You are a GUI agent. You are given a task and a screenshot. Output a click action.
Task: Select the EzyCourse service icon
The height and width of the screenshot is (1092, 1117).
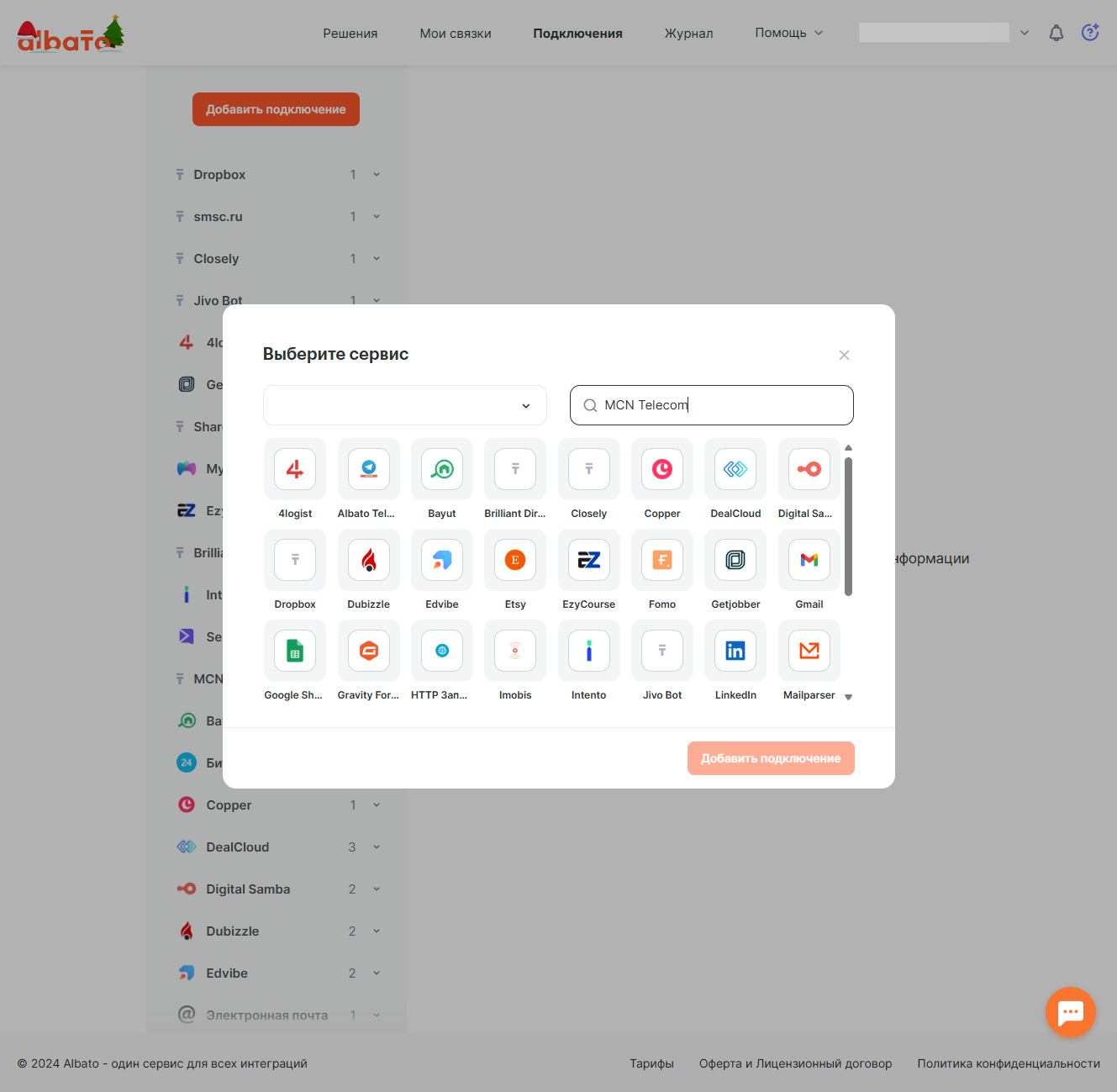[589, 560]
